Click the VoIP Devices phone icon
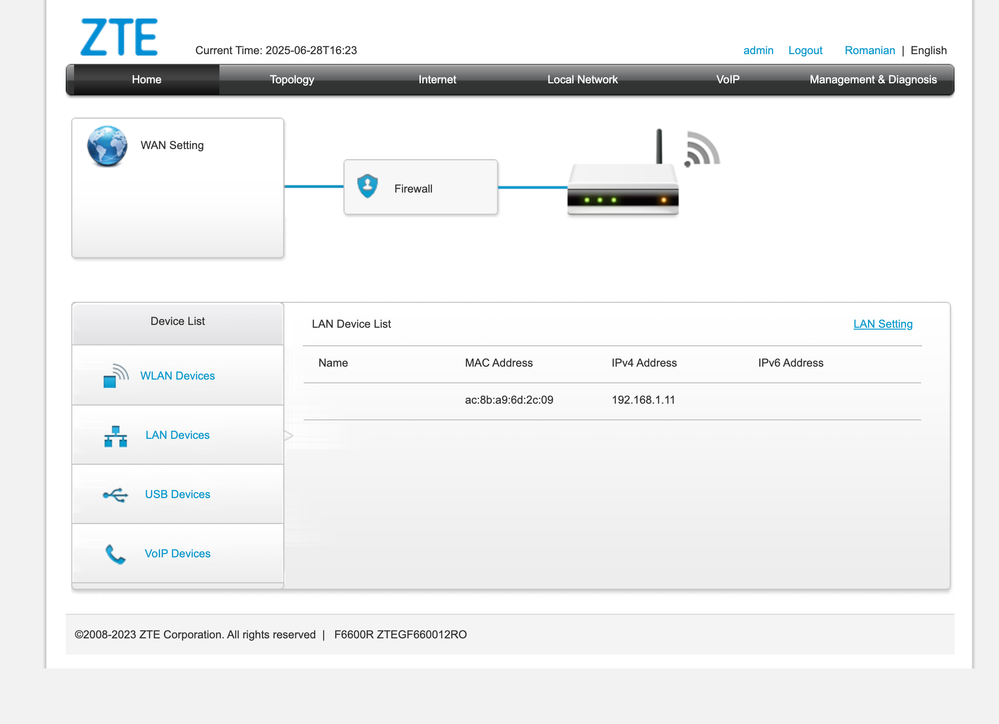The height and width of the screenshot is (724, 999). pyautogui.click(x=116, y=554)
